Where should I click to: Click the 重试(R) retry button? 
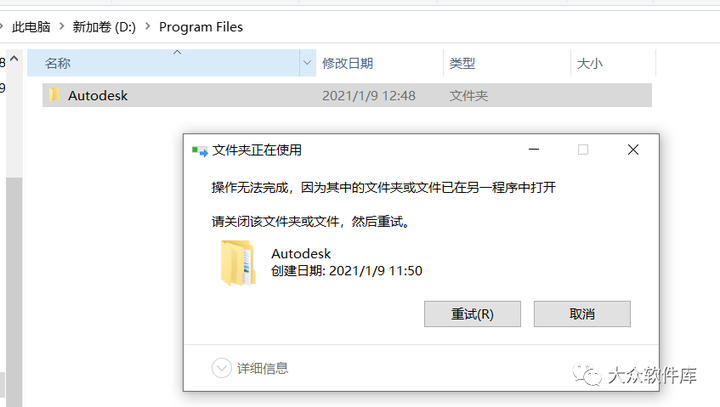tap(472, 314)
